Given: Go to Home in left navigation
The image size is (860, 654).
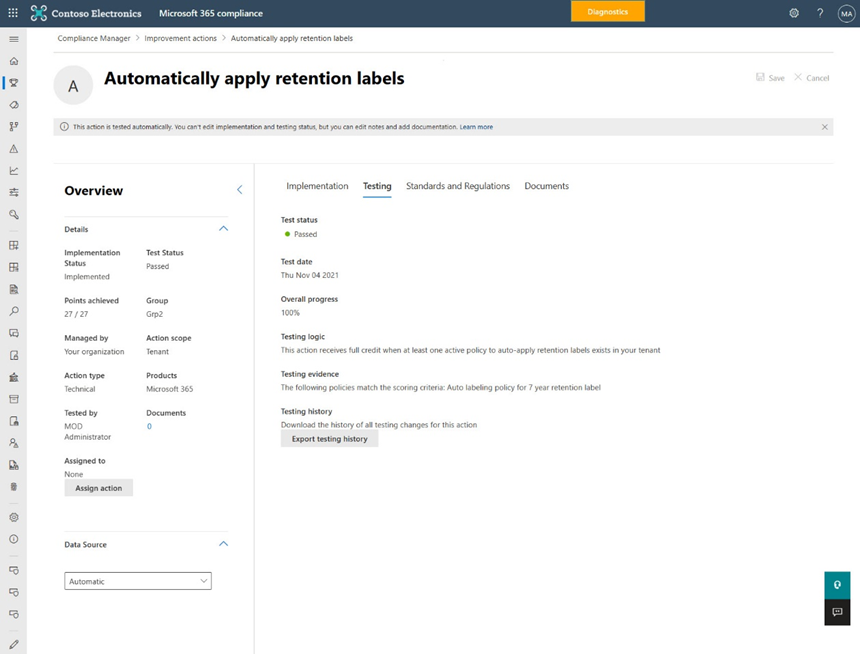Looking at the screenshot, I should (x=14, y=61).
